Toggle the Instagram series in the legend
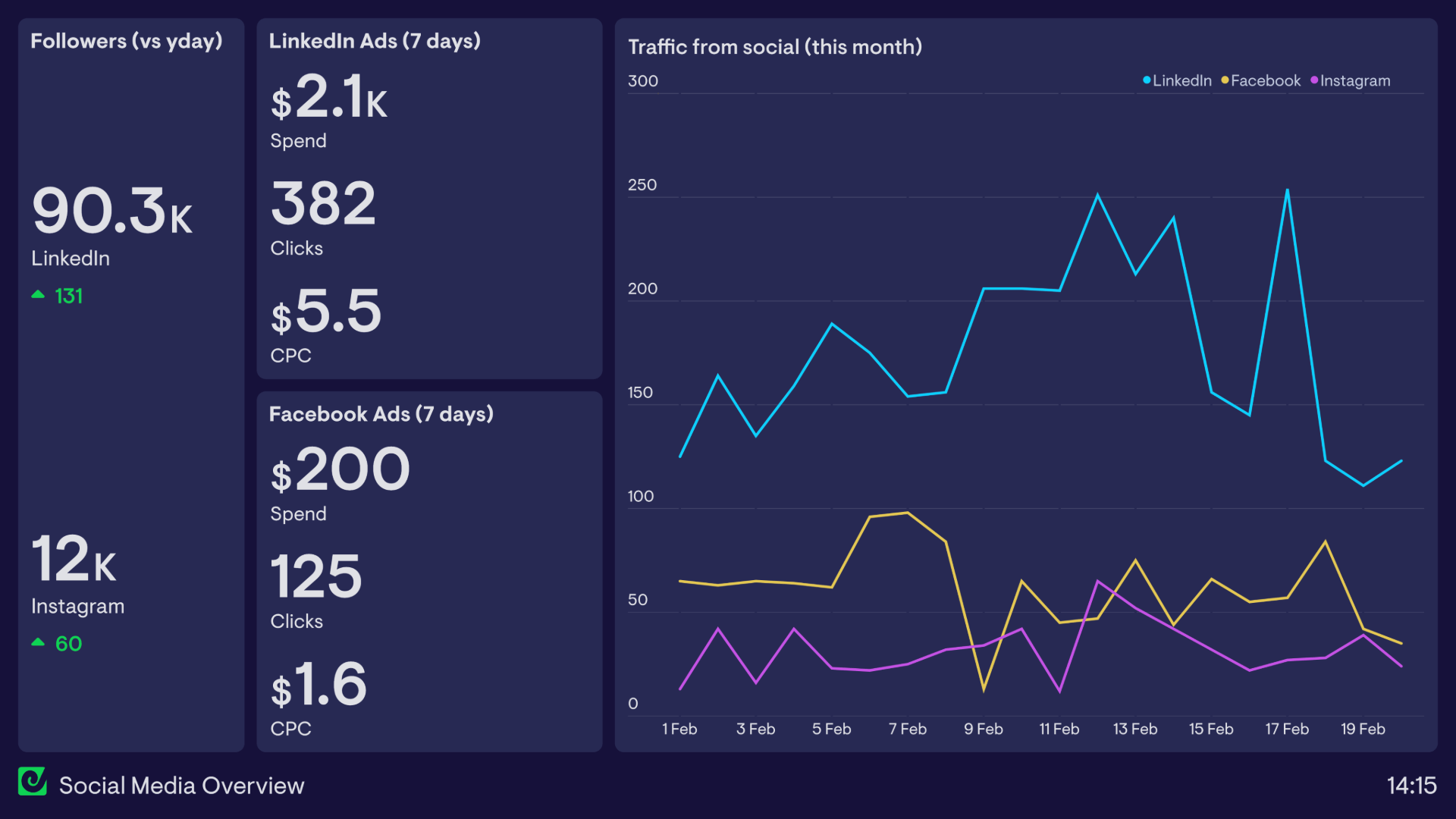The height and width of the screenshot is (819, 1456). tap(1354, 80)
